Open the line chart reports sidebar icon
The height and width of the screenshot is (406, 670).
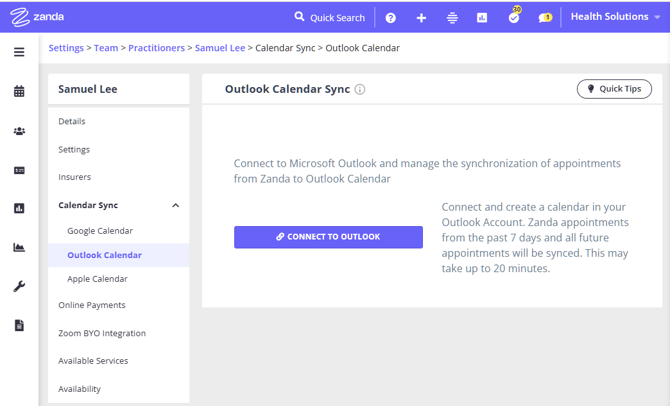tap(19, 247)
